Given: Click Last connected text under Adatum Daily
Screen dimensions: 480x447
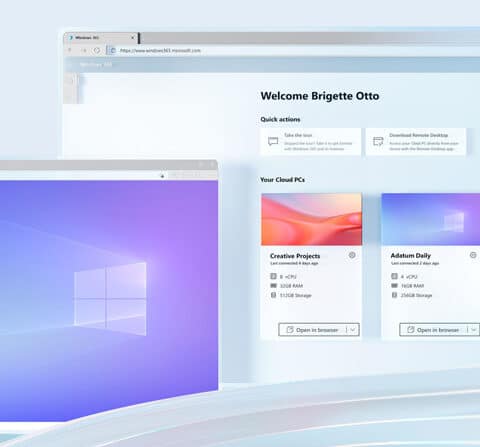Looking at the screenshot, I should (415, 263).
